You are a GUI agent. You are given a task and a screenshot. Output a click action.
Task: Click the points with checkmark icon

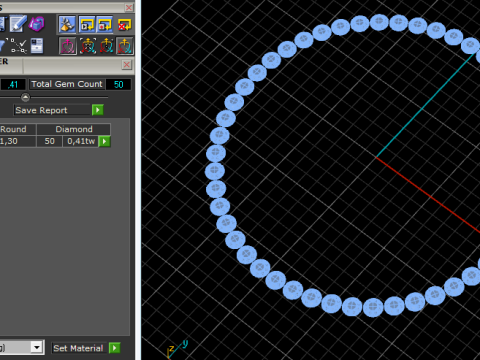click(x=19, y=46)
